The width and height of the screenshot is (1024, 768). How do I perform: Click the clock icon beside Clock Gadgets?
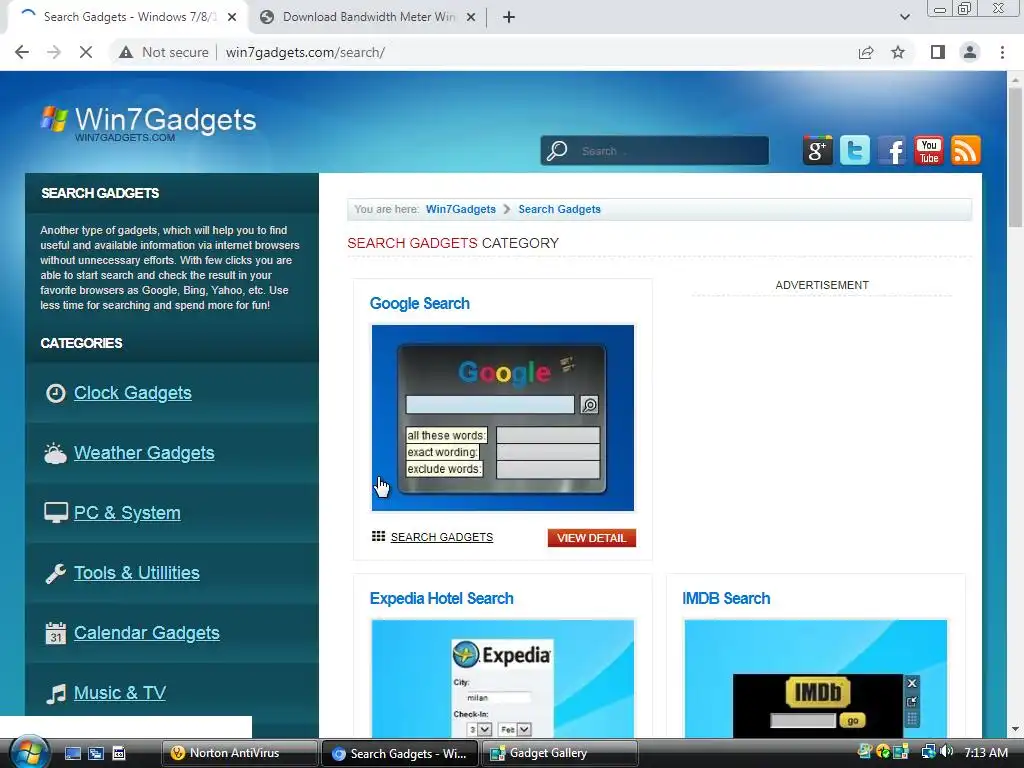[56, 393]
